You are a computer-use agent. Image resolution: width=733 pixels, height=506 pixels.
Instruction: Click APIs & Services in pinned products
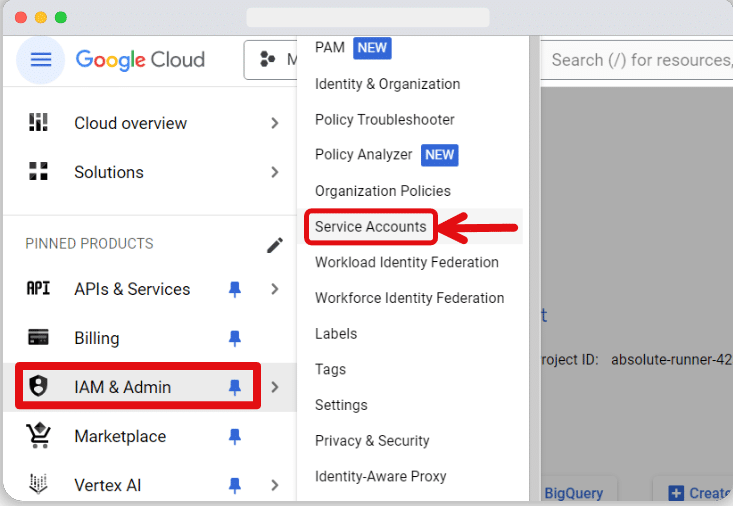click(x=132, y=289)
